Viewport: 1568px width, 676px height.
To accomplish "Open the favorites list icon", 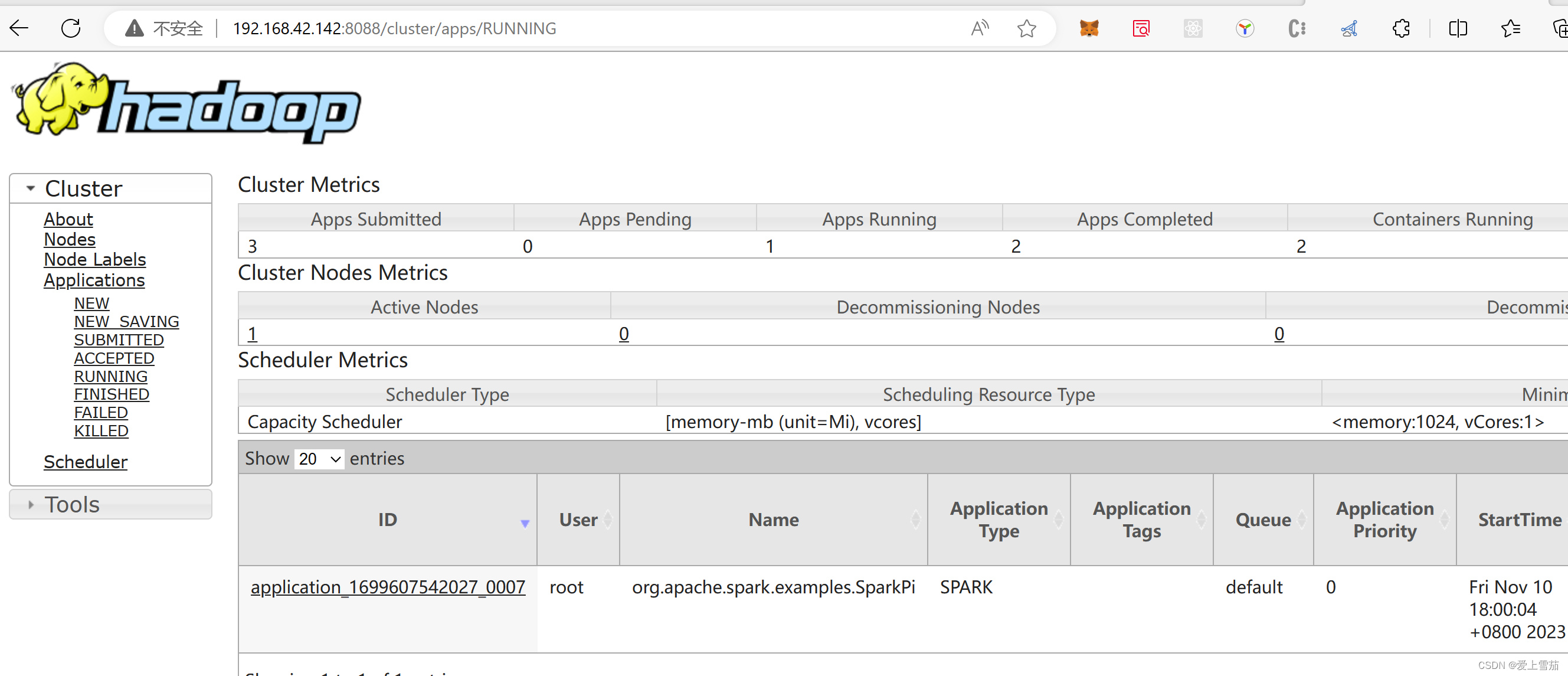I will (x=1510, y=28).
